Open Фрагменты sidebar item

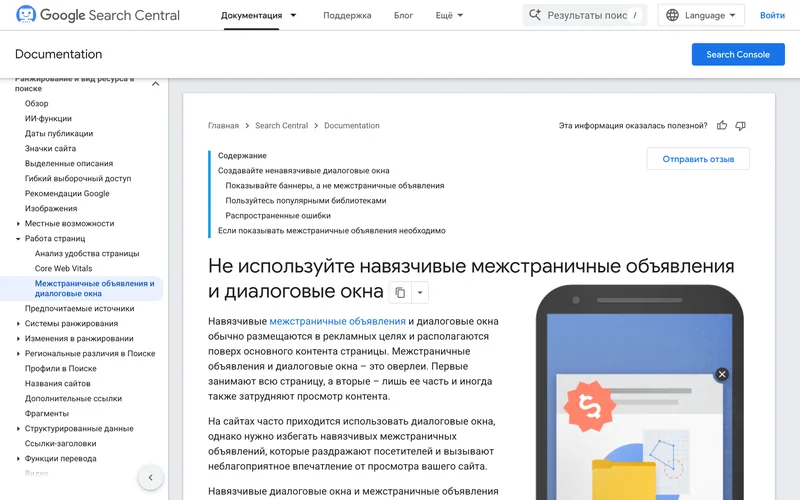tap(47, 413)
